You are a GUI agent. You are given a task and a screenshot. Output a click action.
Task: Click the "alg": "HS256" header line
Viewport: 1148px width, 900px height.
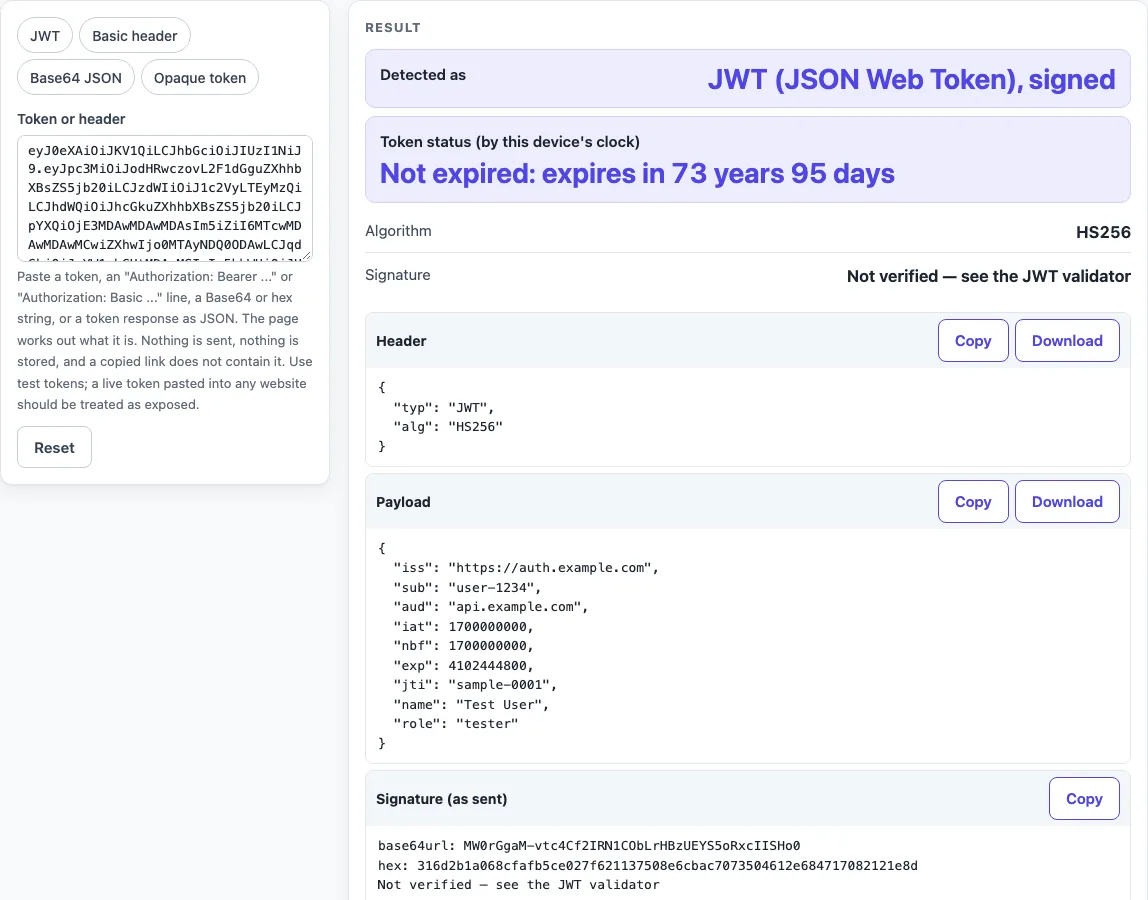pos(447,426)
